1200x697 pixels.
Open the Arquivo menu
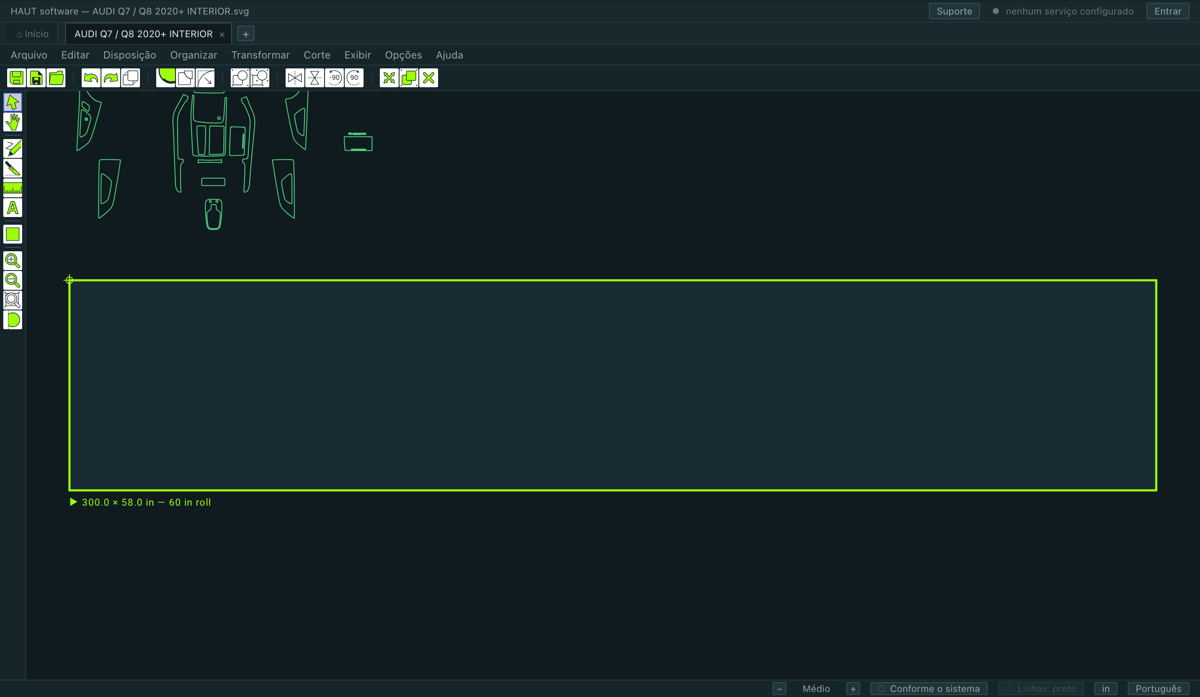pyautogui.click(x=29, y=55)
